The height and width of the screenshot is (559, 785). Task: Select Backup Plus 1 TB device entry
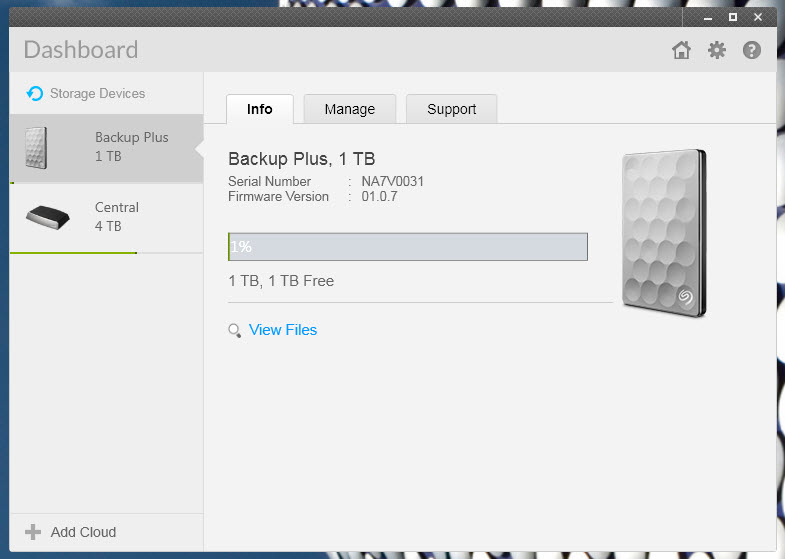[107, 148]
